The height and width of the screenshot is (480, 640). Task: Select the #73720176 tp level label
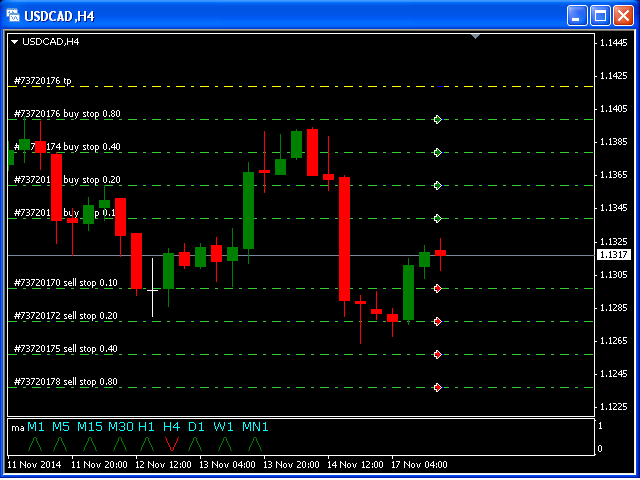pyautogui.click(x=43, y=81)
